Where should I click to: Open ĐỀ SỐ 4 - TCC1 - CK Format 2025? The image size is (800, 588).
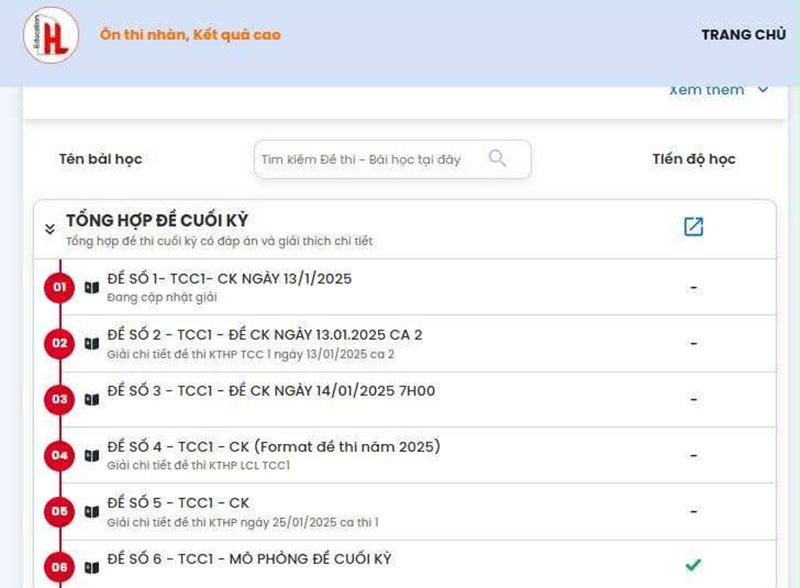pyautogui.click(x=273, y=447)
